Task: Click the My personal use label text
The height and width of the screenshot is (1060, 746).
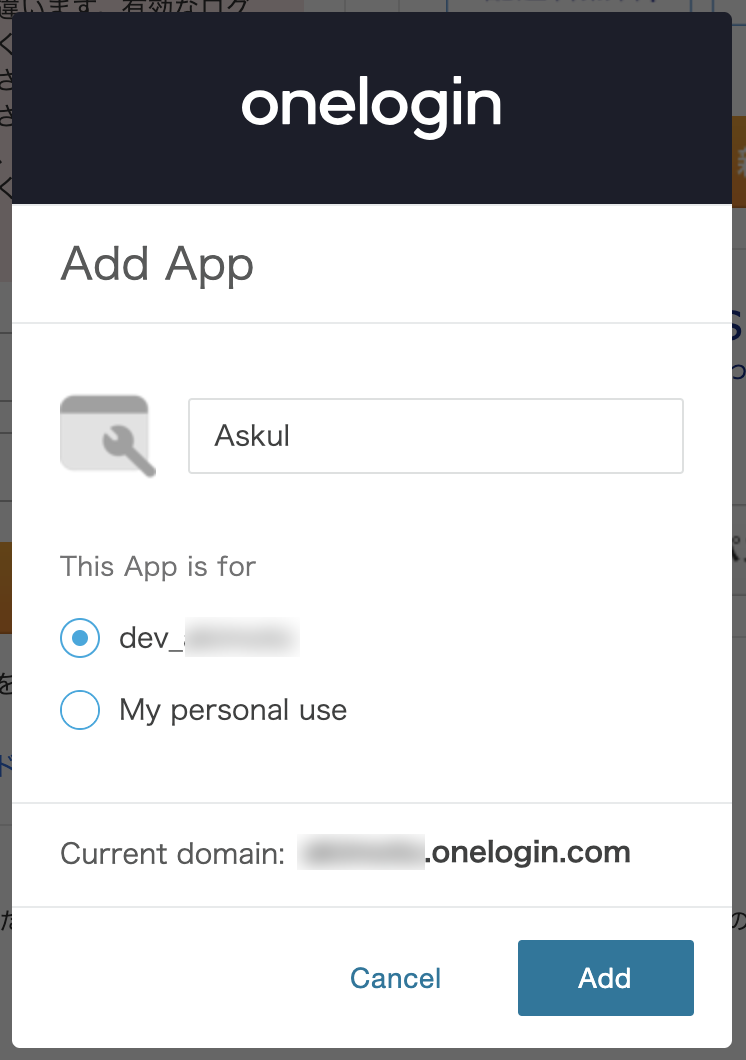Action: coord(233,710)
